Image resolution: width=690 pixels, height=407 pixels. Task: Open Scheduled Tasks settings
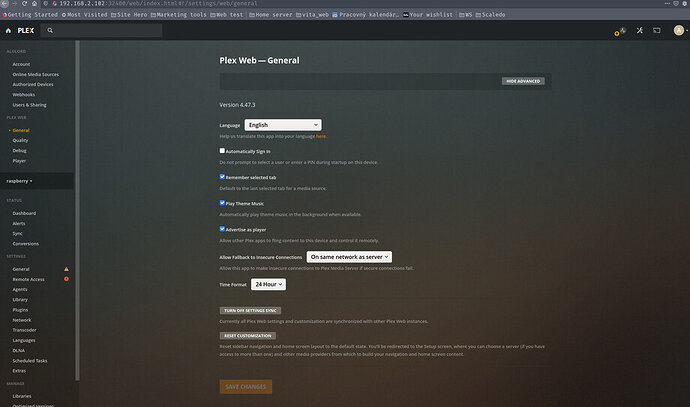30,361
